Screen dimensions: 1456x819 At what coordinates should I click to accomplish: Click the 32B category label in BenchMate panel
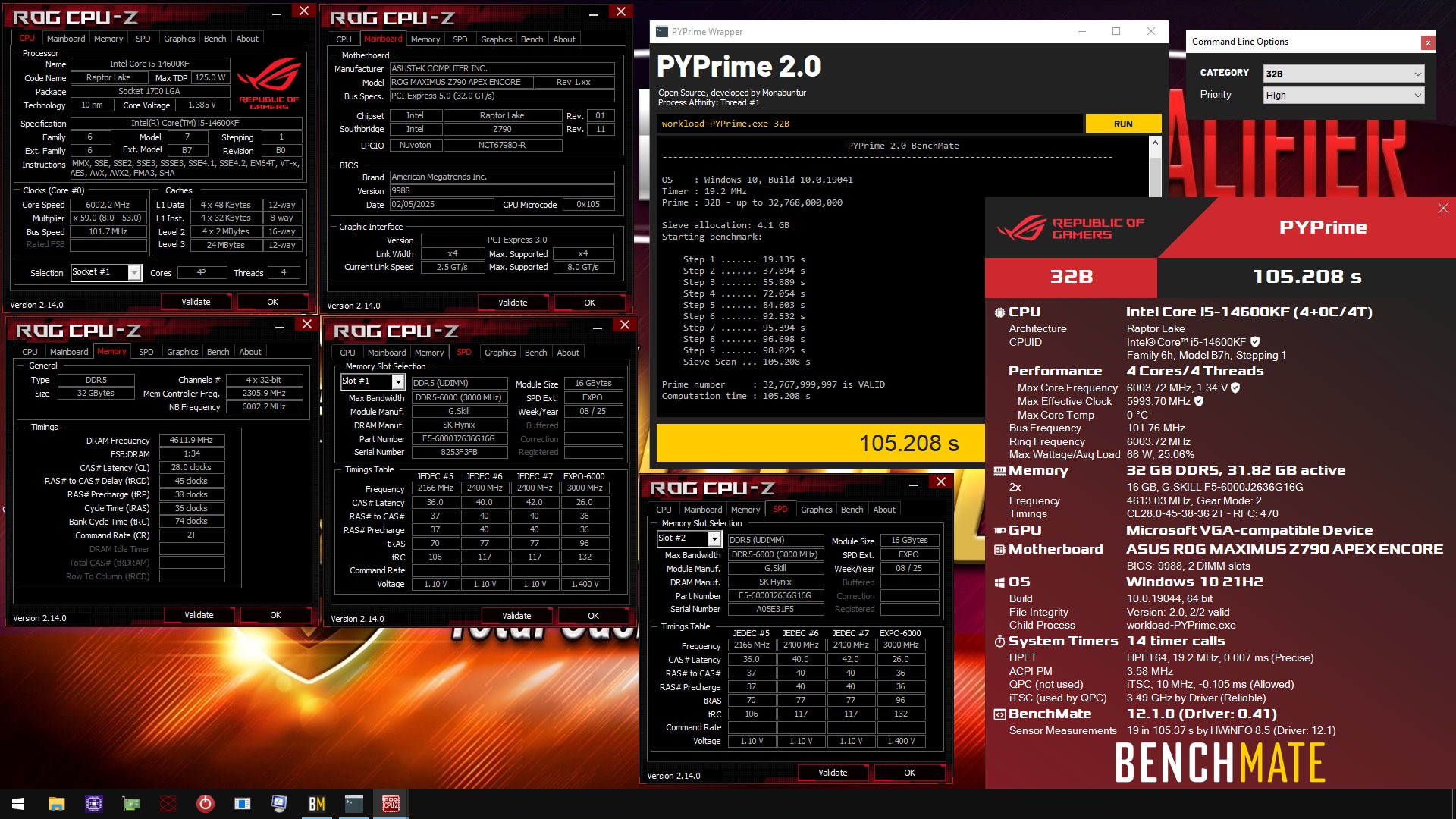(1071, 277)
